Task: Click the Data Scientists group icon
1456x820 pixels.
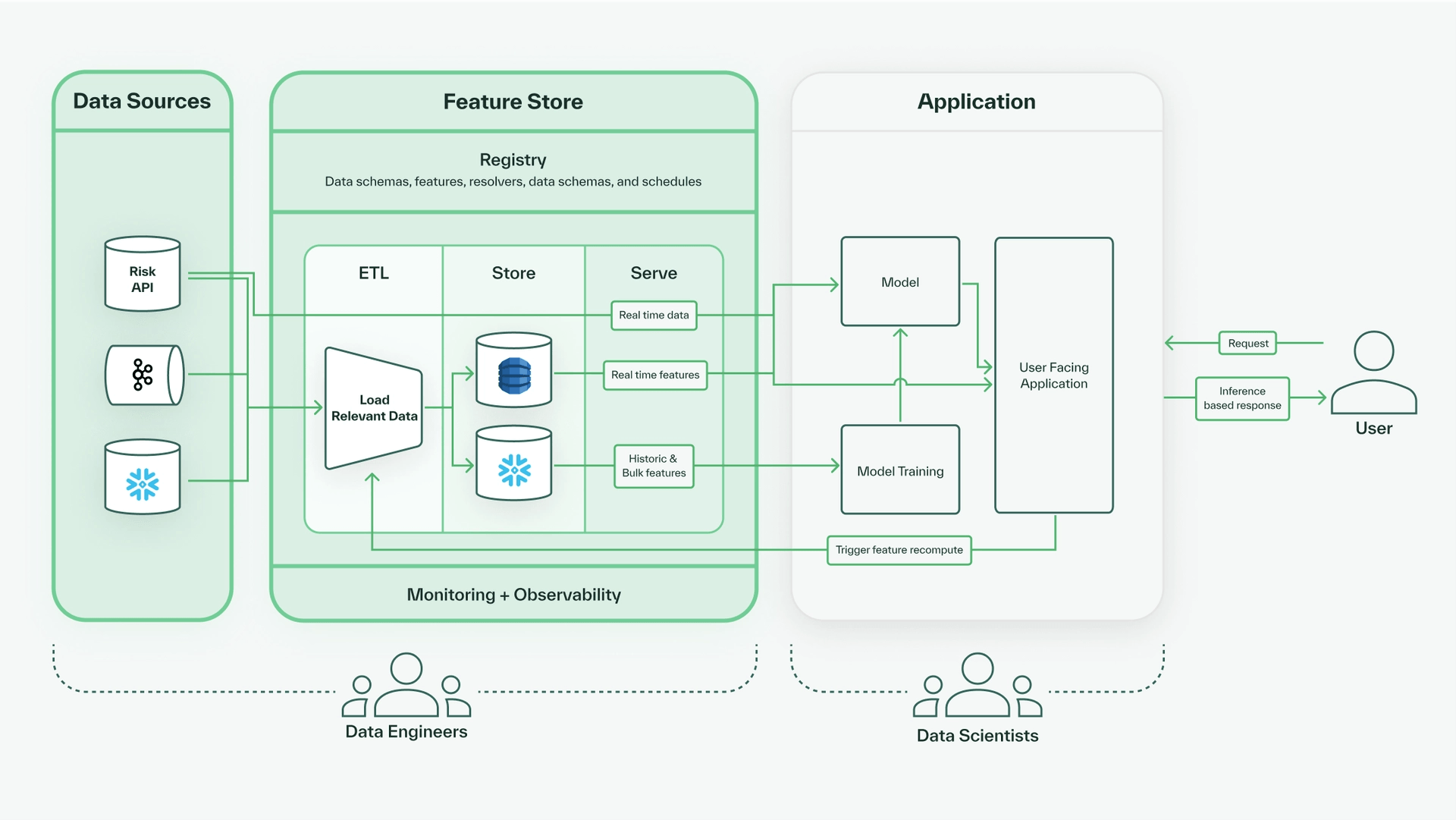Action: 977,686
